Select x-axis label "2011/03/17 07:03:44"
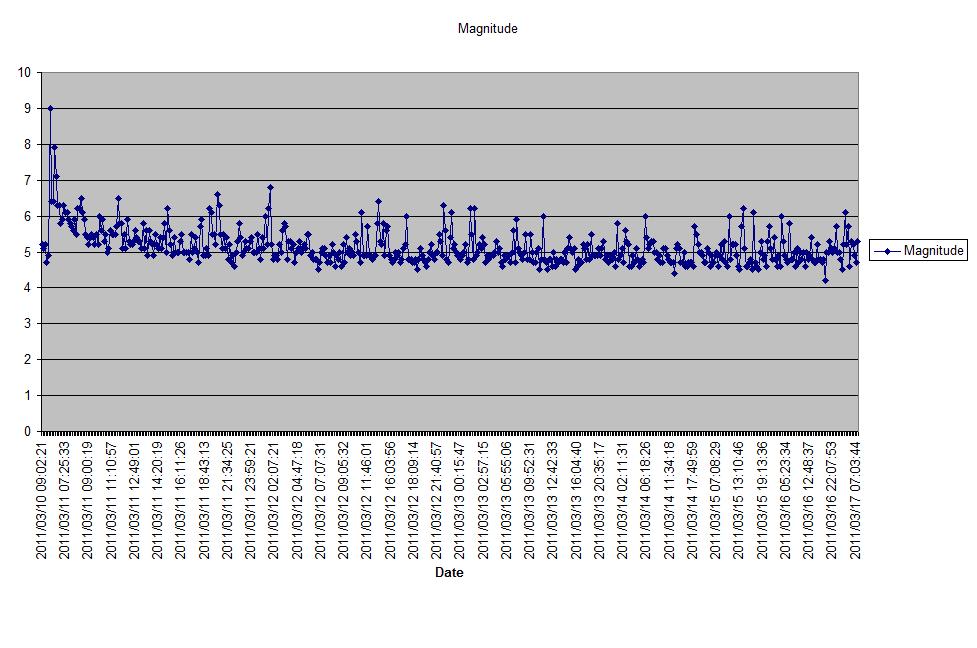This screenshot has width=977, height=648. point(856,498)
